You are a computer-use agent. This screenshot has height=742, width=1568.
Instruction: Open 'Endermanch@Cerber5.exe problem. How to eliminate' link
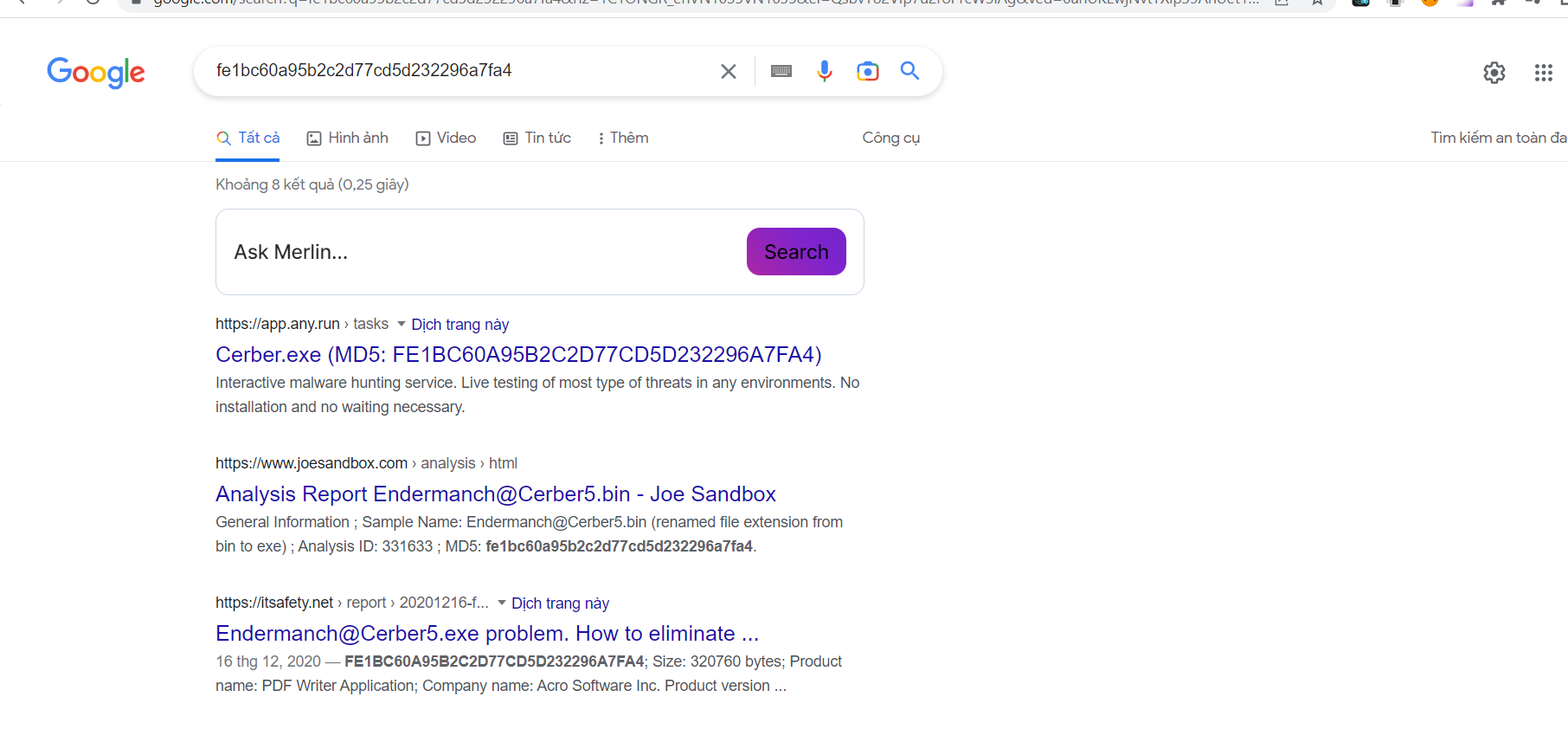(x=487, y=633)
